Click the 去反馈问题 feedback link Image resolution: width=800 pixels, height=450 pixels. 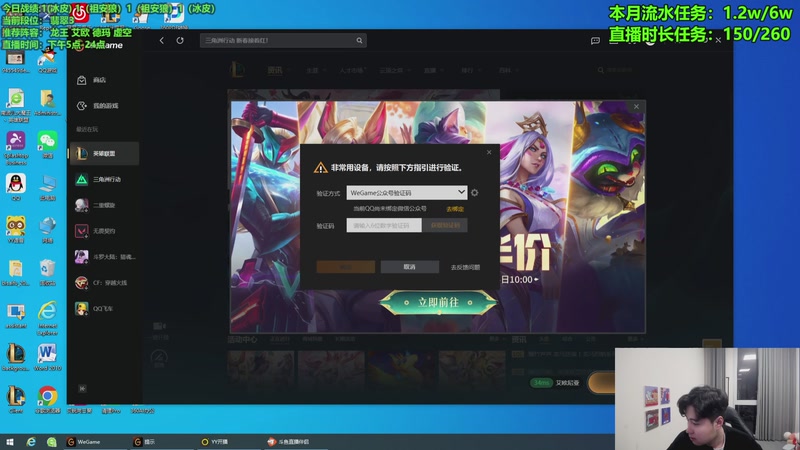coord(465,267)
